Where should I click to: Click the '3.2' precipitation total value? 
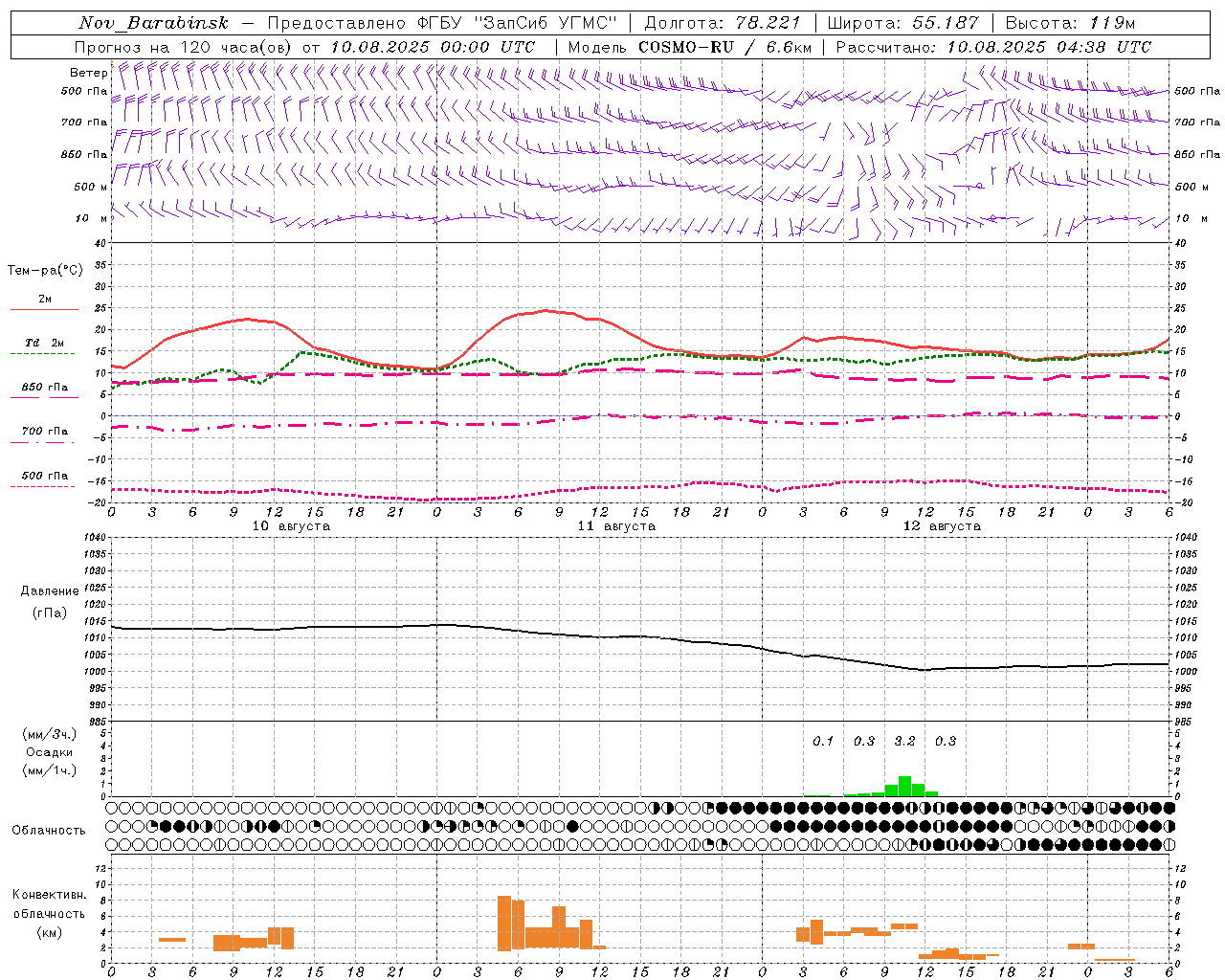click(x=904, y=741)
